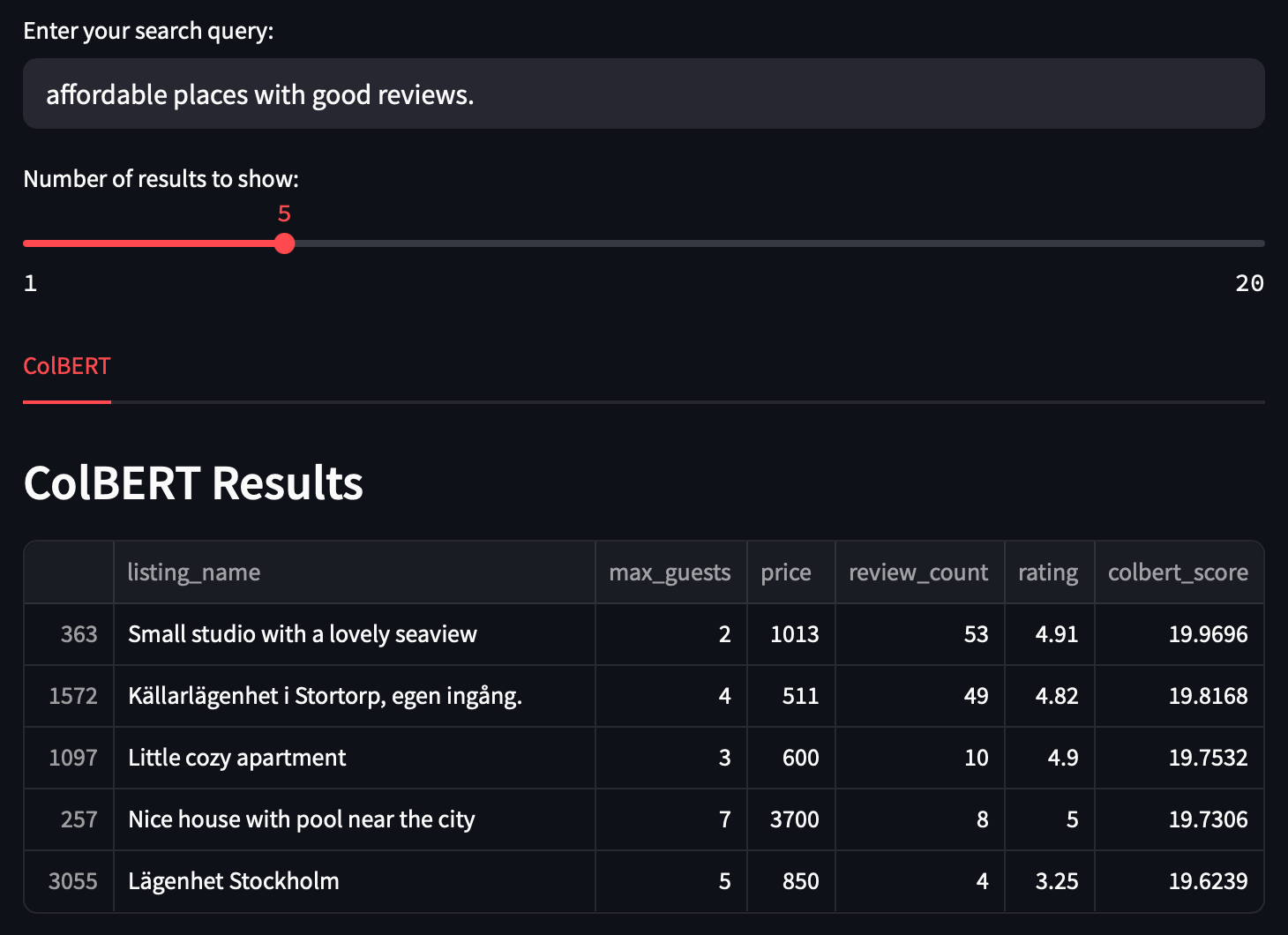Click the 'Little cozy apartment' listing cell

pyautogui.click(x=355, y=758)
